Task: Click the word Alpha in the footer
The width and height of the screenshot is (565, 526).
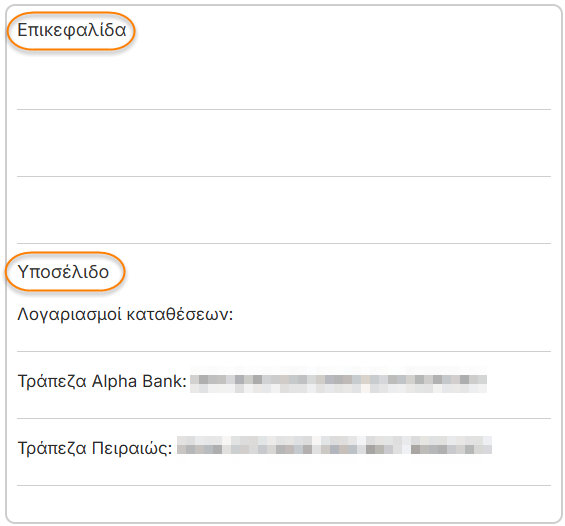Action: tap(114, 381)
